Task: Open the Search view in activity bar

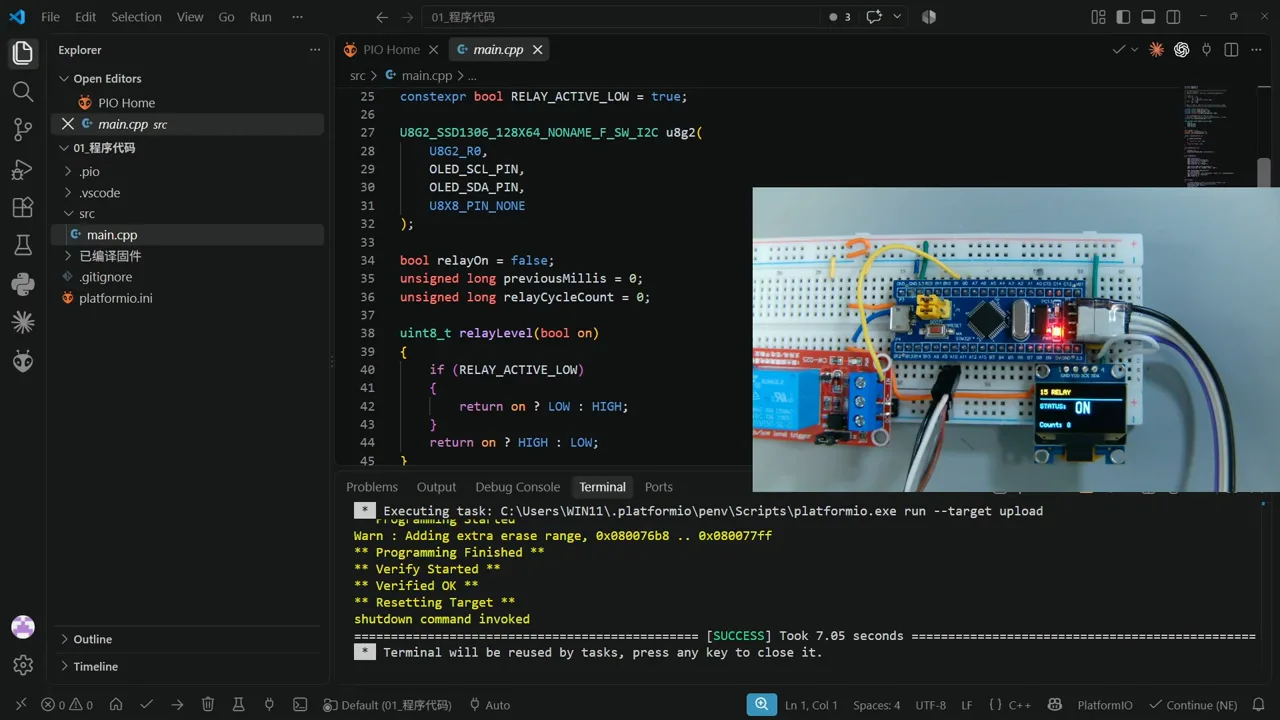Action: 23,92
